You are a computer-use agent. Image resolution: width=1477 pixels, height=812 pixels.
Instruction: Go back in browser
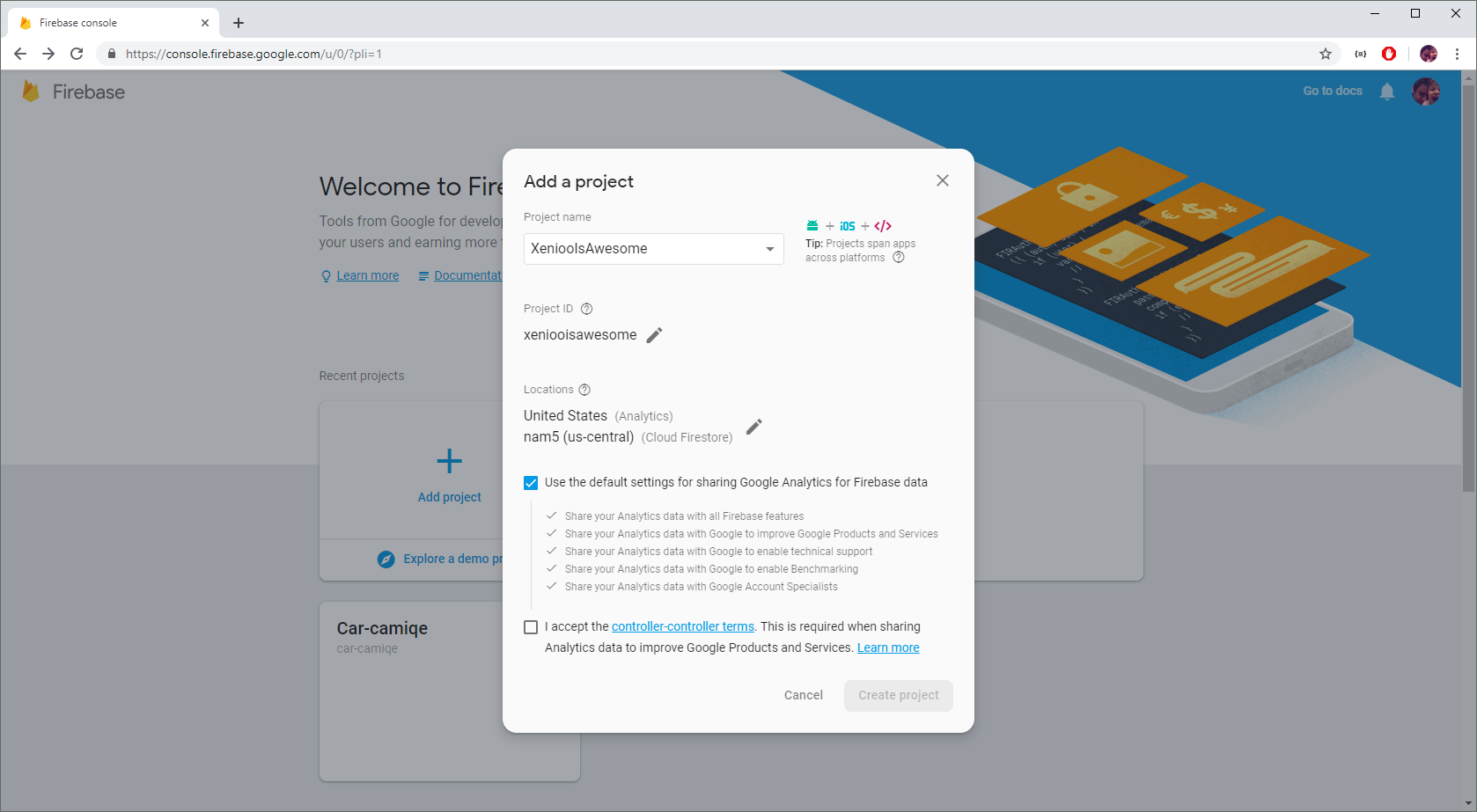20,54
